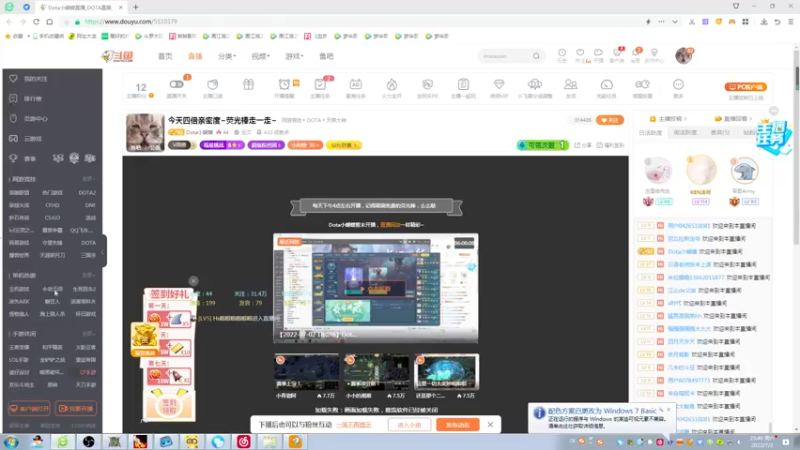The height and width of the screenshot is (450, 800).
Task: Open 主播任务 checklist icon
Action: [x=320, y=85]
